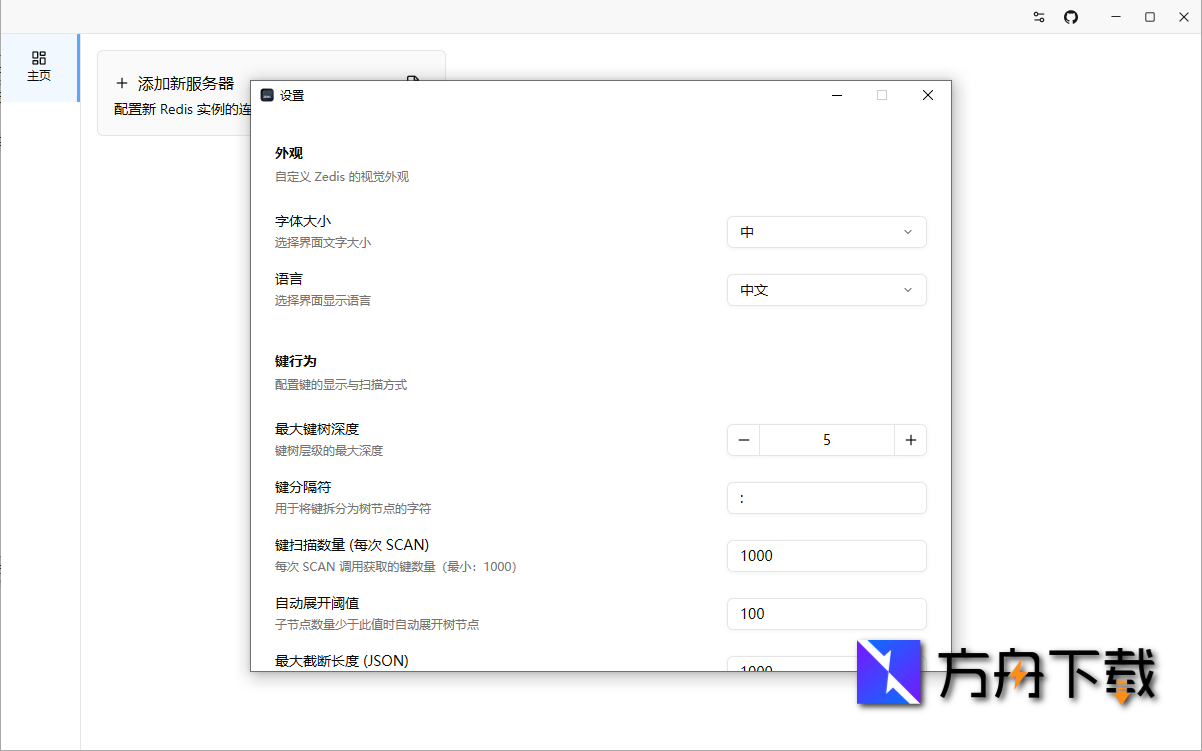The width and height of the screenshot is (1202, 751).
Task: Increase 最大键树深度 with the plus button
Action: pyautogui.click(x=911, y=440)
